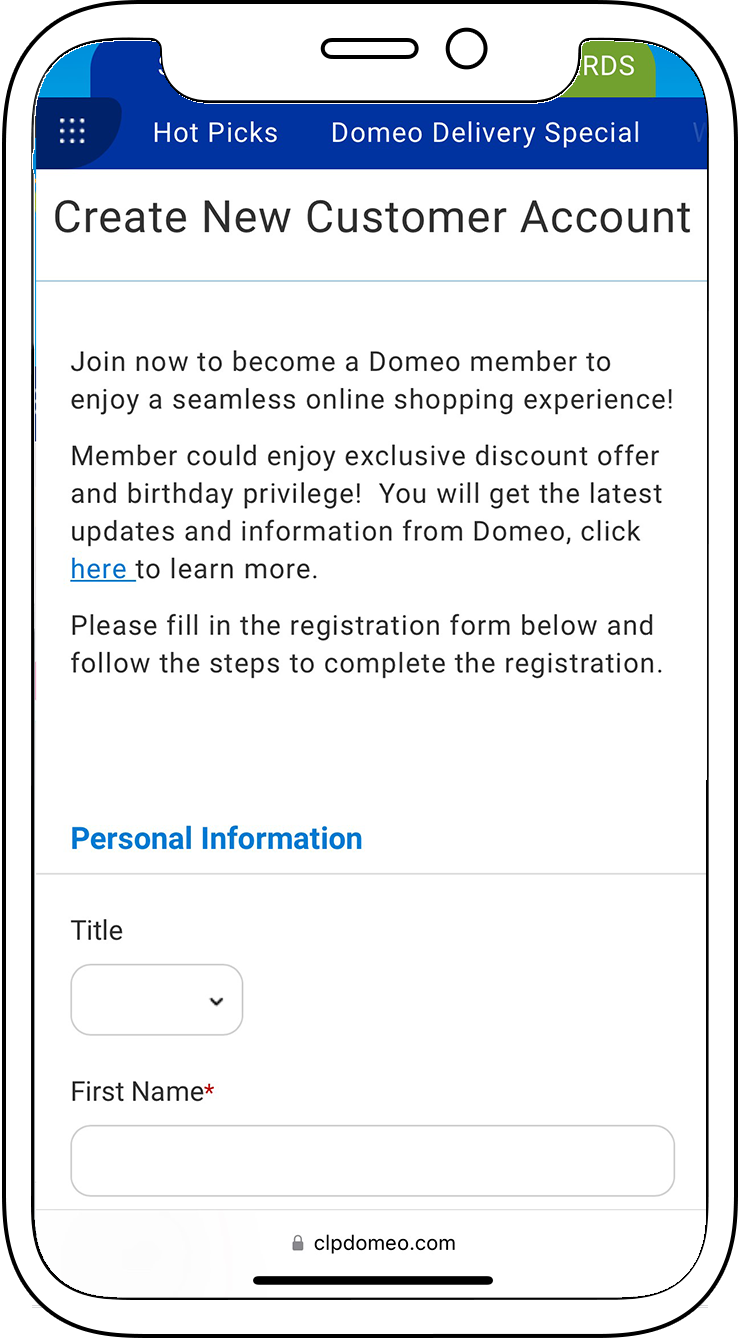Open the dotted grid menu icon
This screenshot has height=1340, width=740.
pyautogui.click(x=72, y=131)
